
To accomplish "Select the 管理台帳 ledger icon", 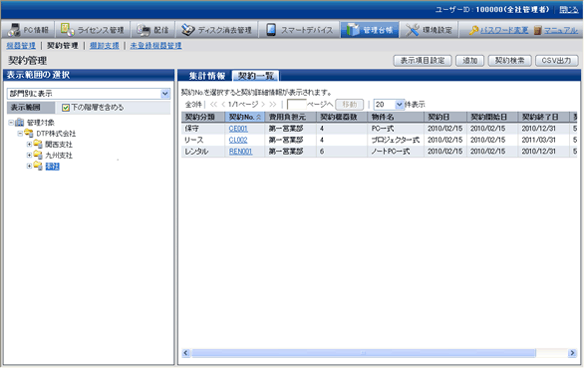I will [352, 30].
